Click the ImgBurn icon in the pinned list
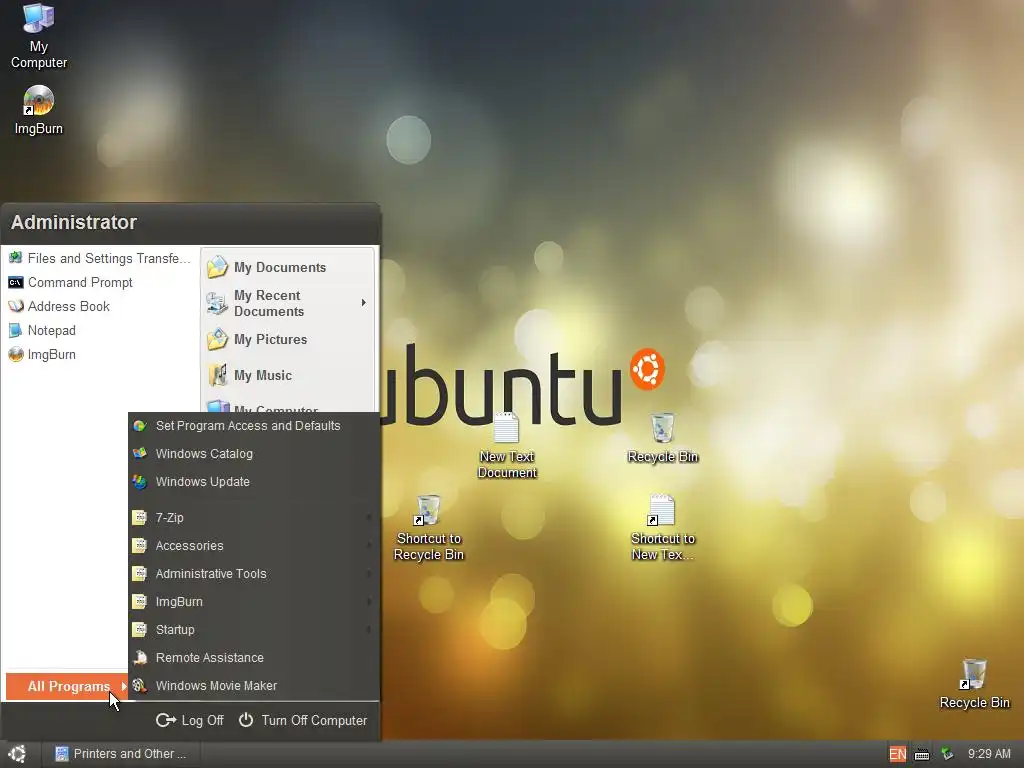This screenshot has height=768, width=1024. click(x=16, y=355)
